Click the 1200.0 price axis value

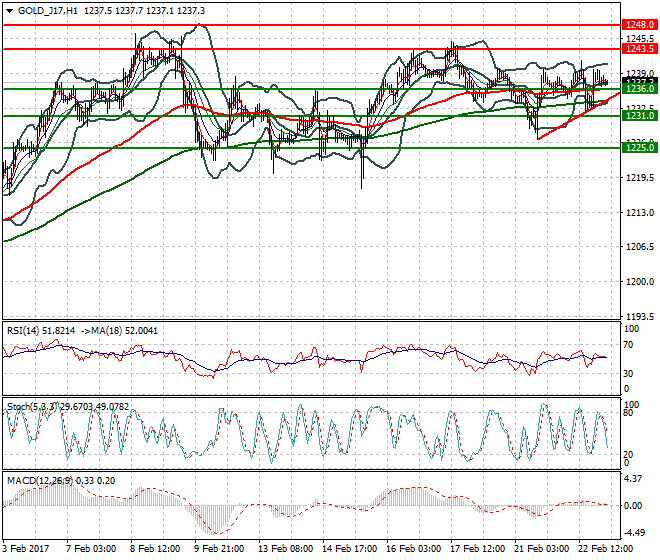pos(640,282)
